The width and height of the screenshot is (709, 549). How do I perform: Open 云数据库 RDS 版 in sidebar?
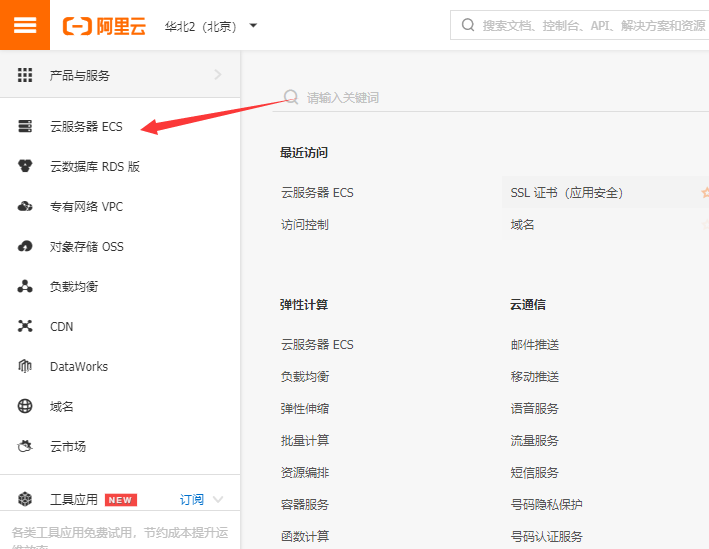click(x=95, y=167)
